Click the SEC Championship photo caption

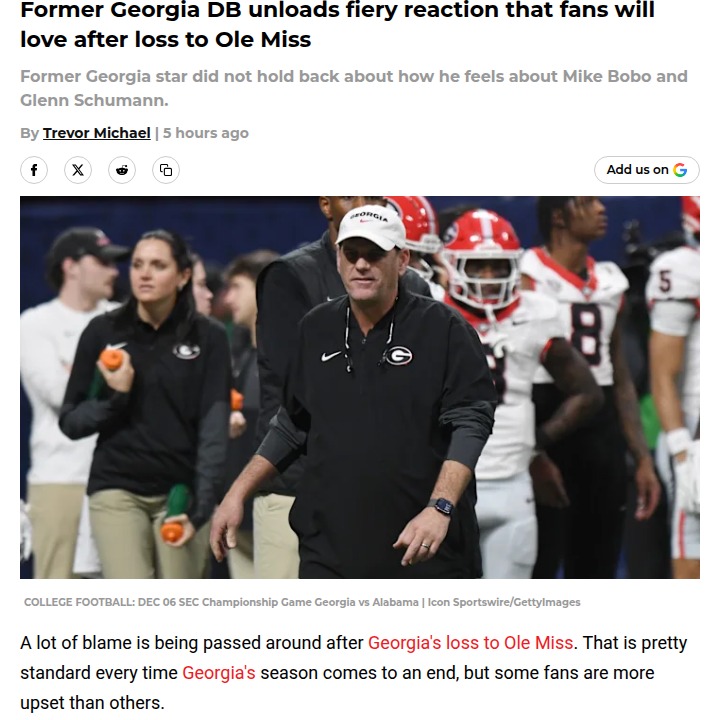pyautogui.click(x=301, y=602)
